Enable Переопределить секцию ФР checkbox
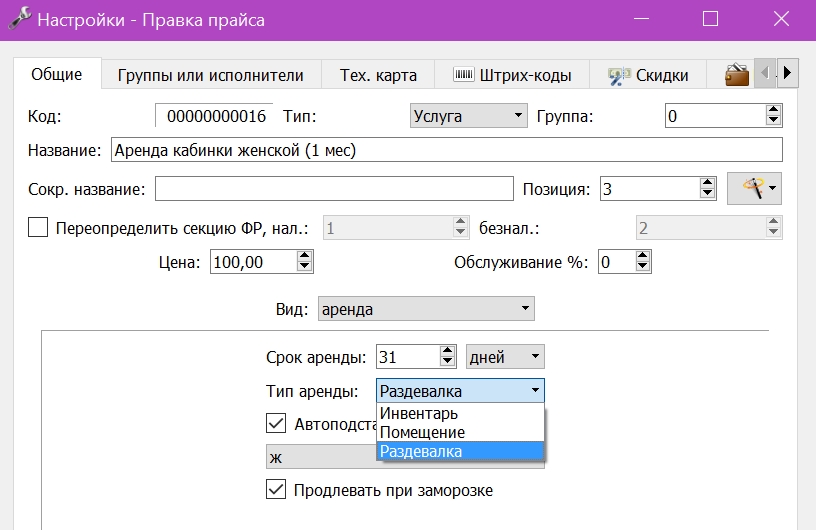816x530 pixels. (x=38, y=228)
